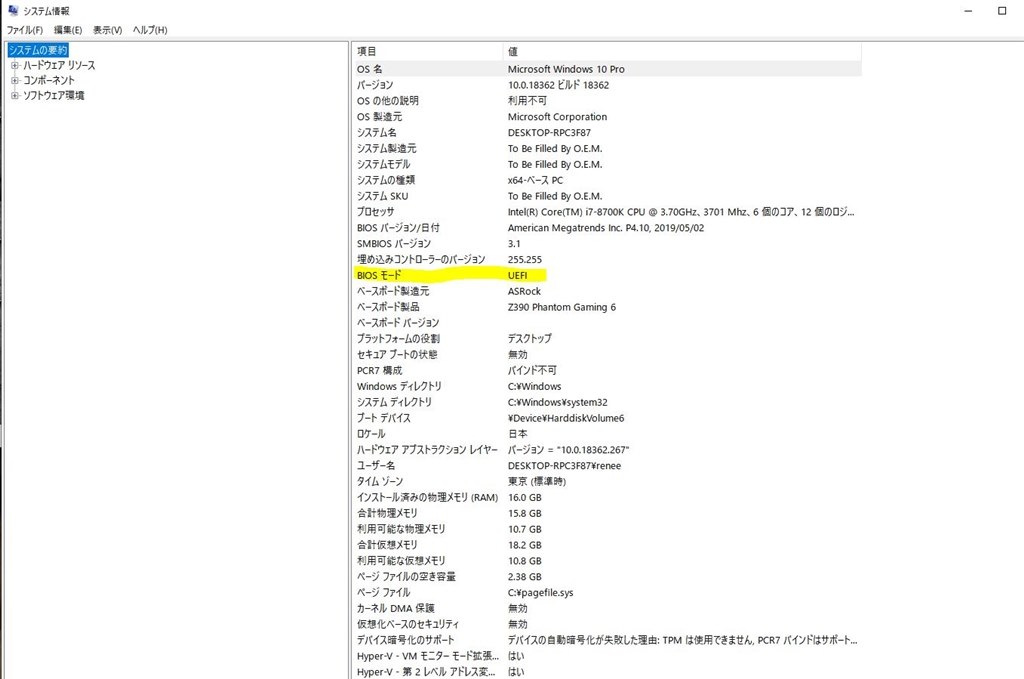1024x679 pixels.
Task: Select システムの要約 tree node
Action: point(38,50)
